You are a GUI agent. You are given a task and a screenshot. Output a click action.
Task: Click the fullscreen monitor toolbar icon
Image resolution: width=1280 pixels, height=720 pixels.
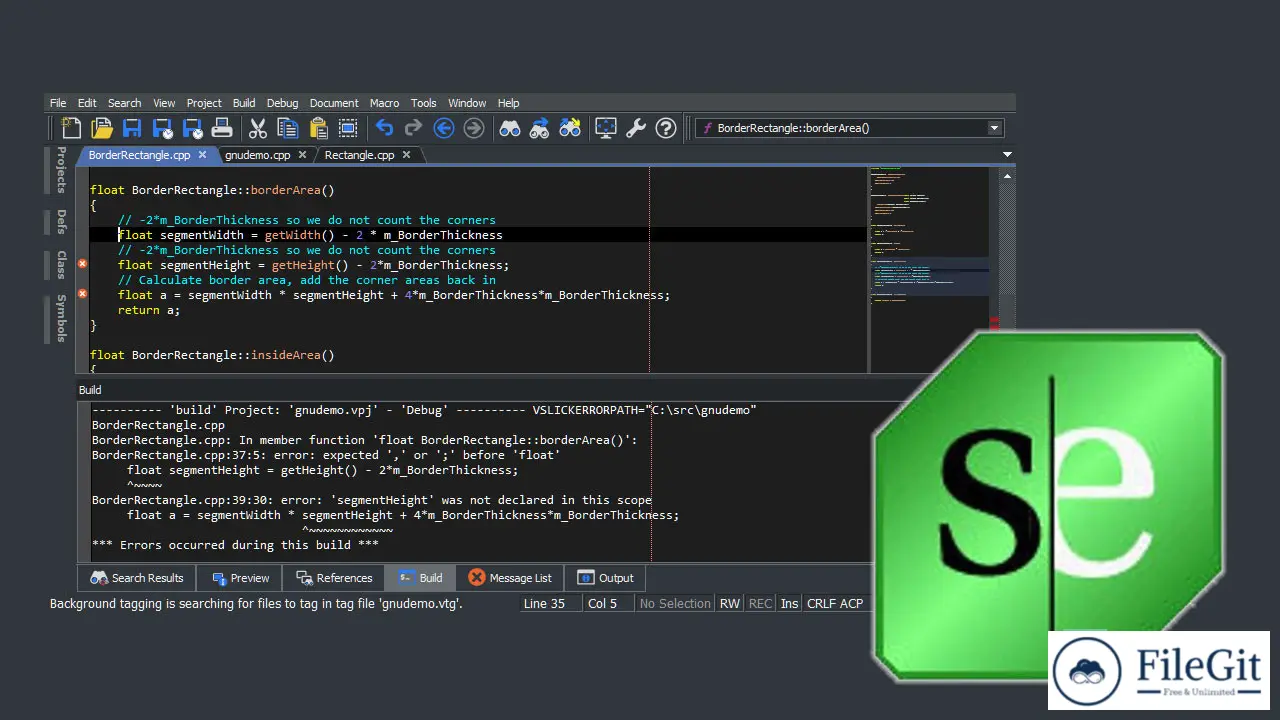[606, 128]
